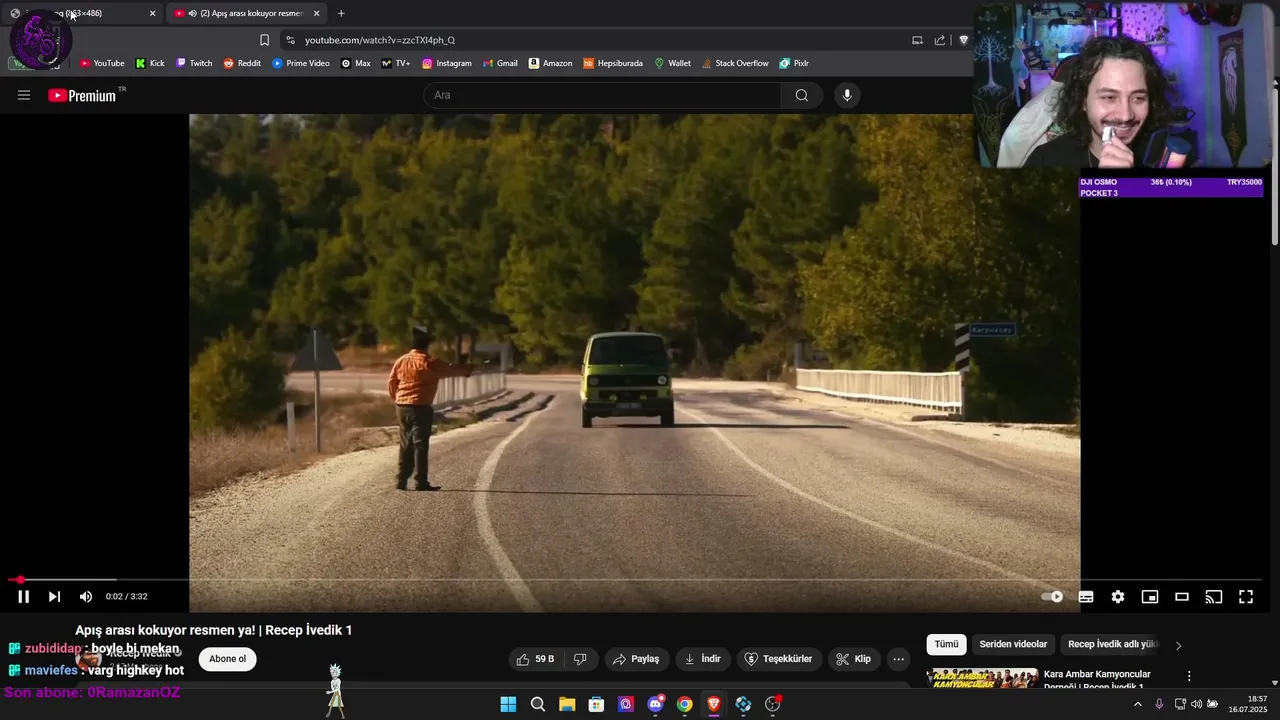This screenshot has height=720, width=1280.
Task: Click the Paylaş share button
Action: click(636, 659)
